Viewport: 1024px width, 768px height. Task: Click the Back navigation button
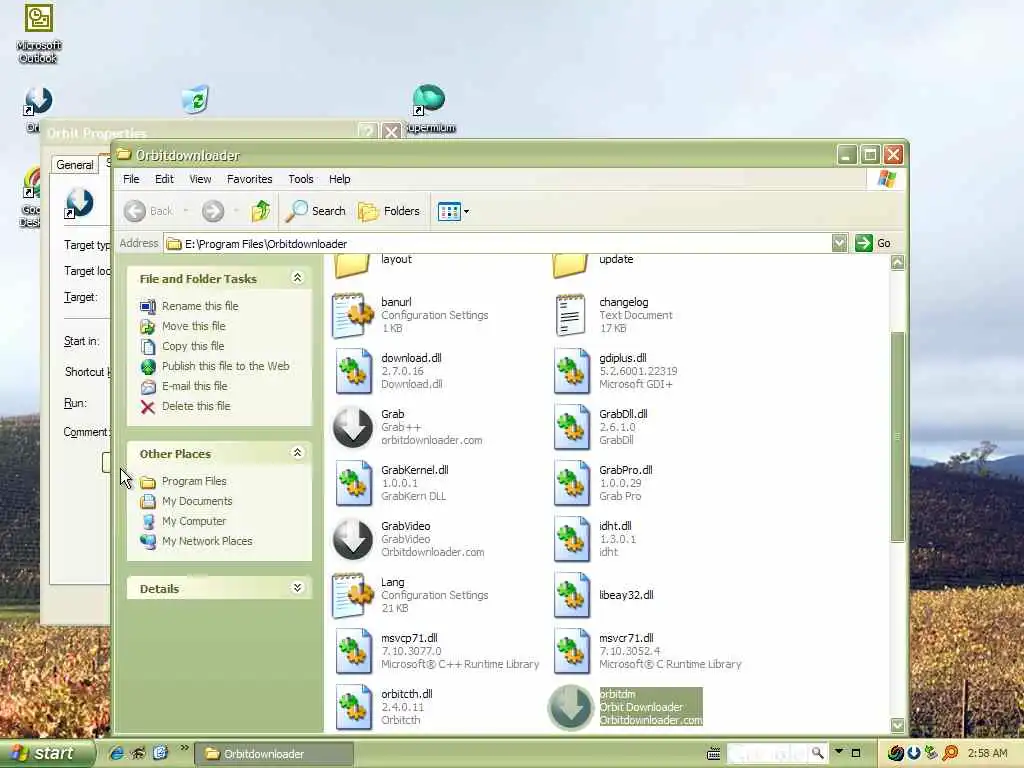149,211
